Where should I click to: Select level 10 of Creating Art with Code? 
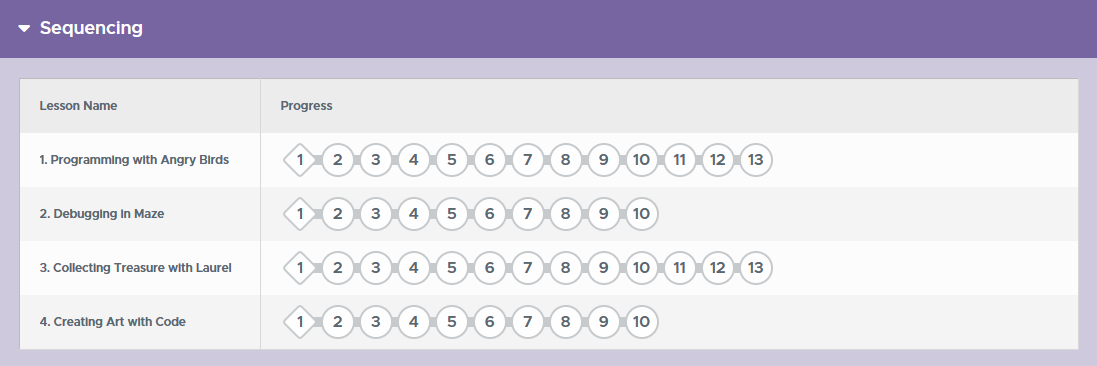(x=641, y=322)
